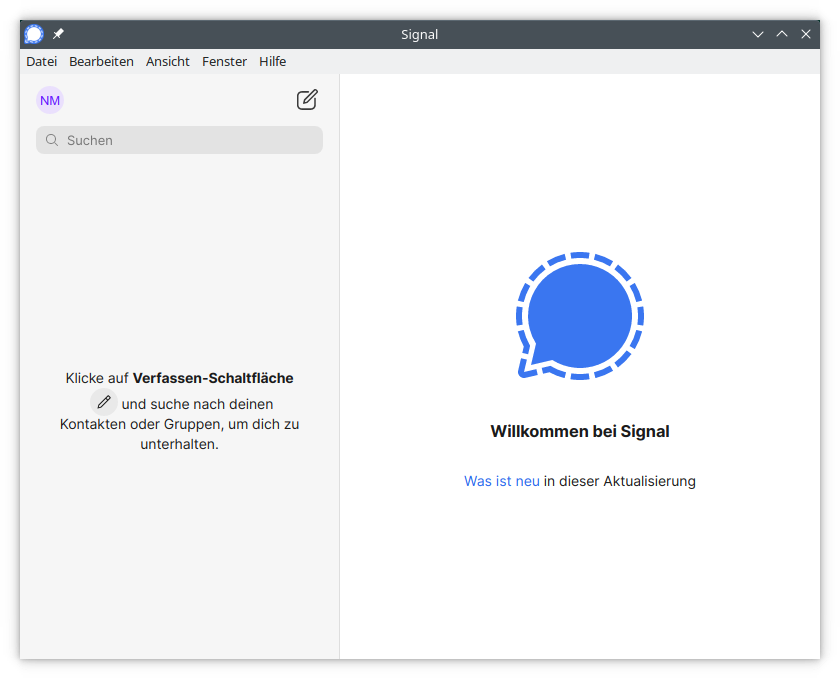Open the Datei menu

click(41, 61)
